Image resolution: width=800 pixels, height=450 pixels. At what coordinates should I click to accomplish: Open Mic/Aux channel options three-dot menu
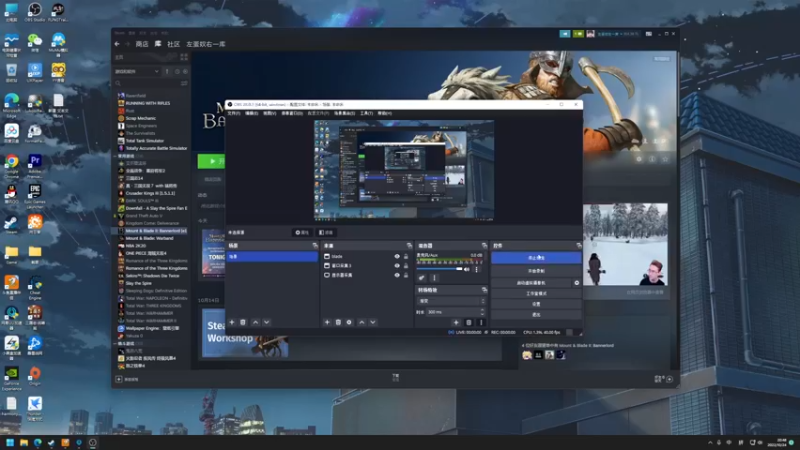pyautogui.click(x=477, y=269)
